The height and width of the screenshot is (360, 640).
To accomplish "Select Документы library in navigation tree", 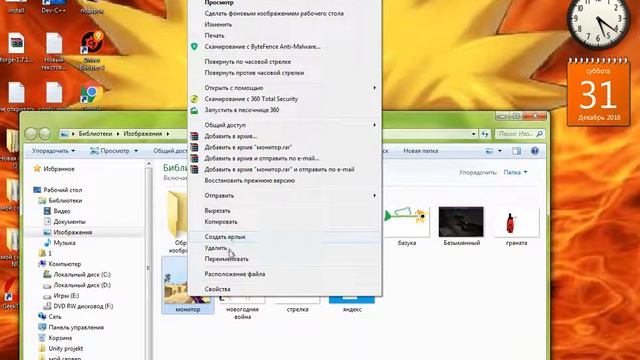I will [x=69, y=222].
